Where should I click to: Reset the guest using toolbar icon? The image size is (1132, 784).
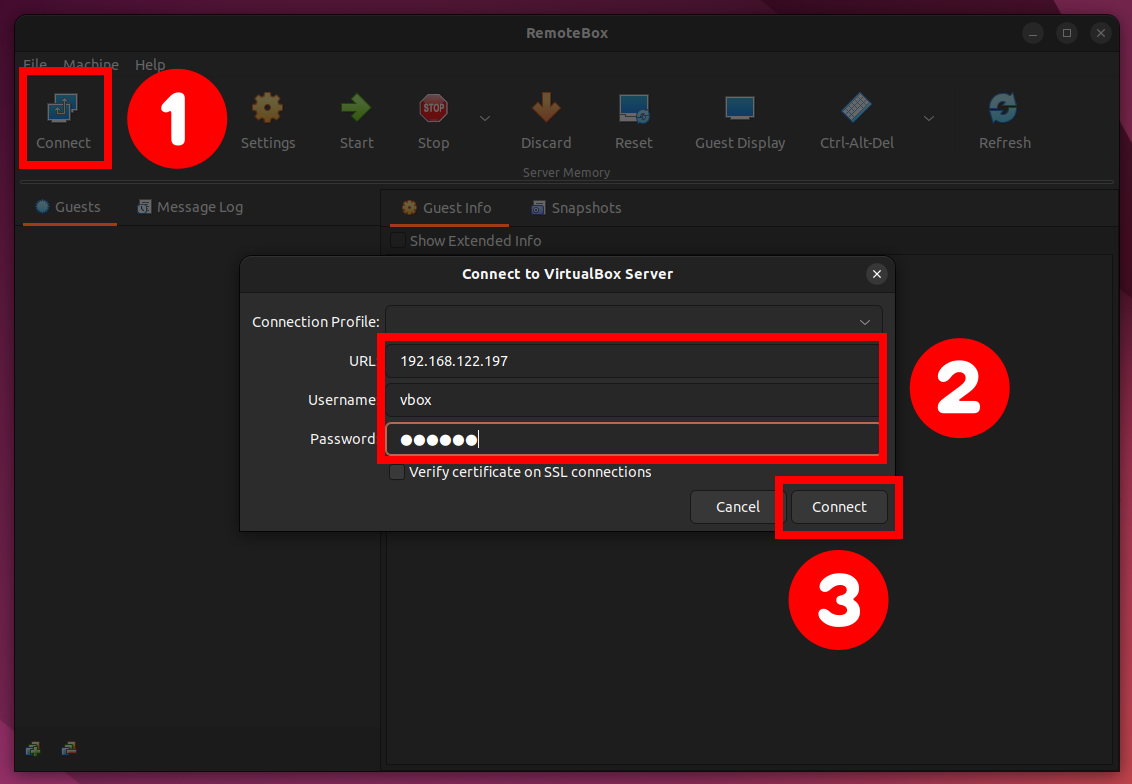[634, 108]
